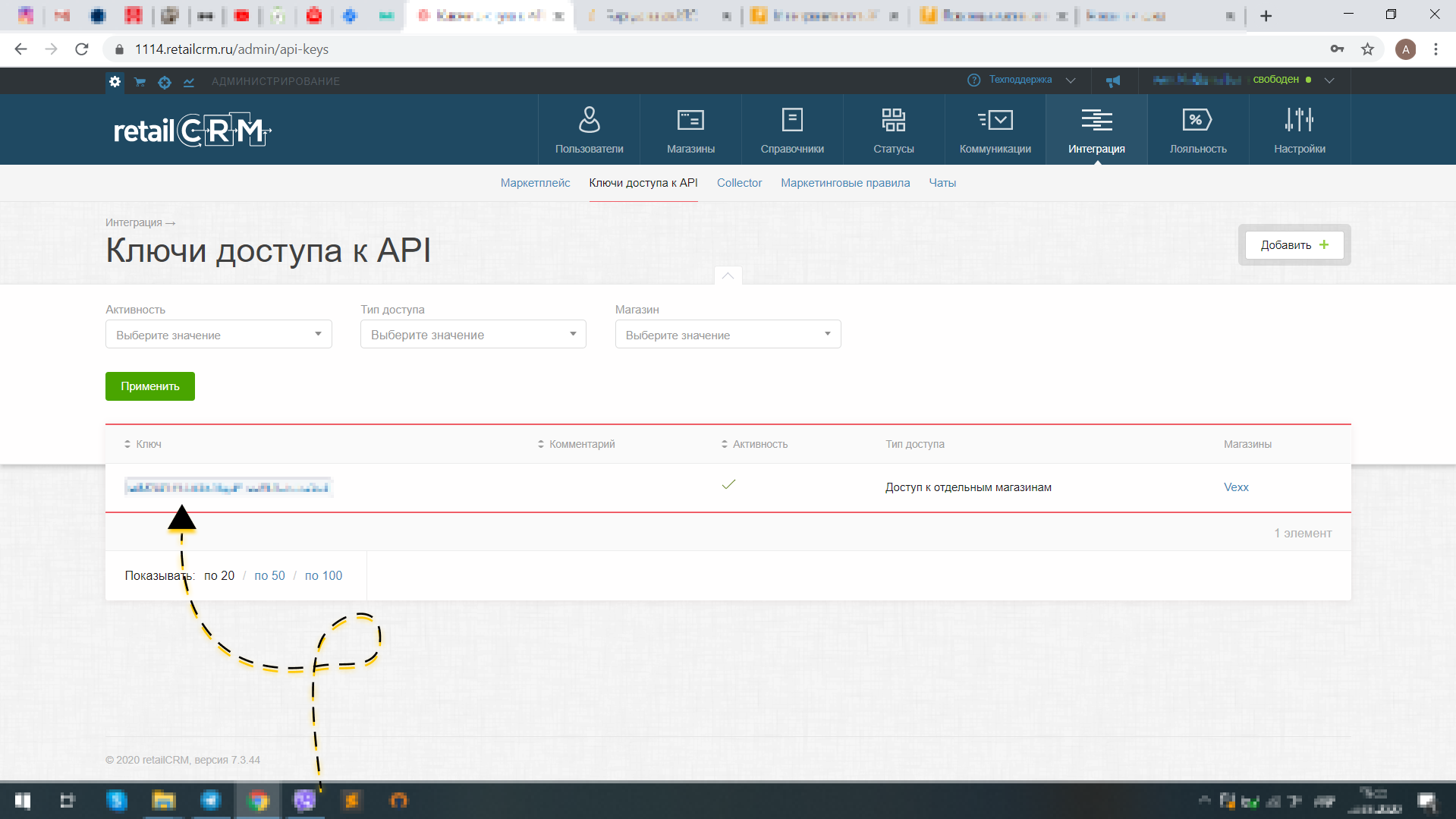Open the Пользователи section

pos(589,129)
